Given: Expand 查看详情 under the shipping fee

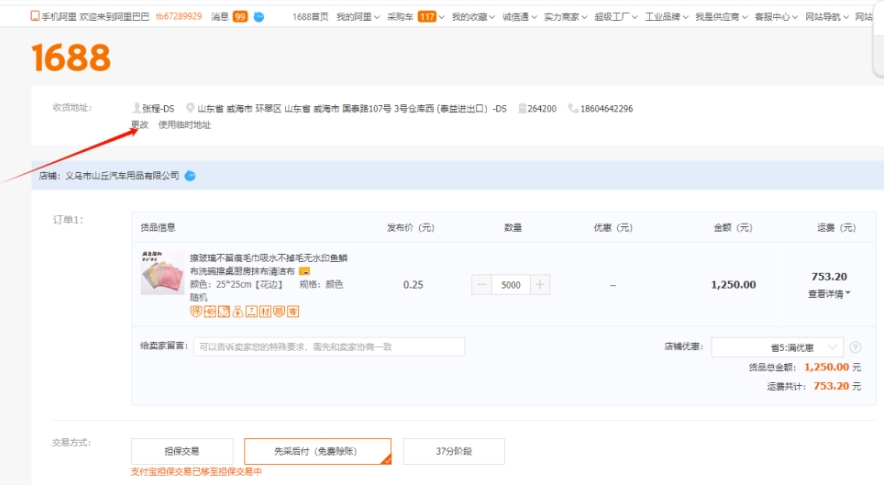Looking at the screenshot, I should [829, 294].
